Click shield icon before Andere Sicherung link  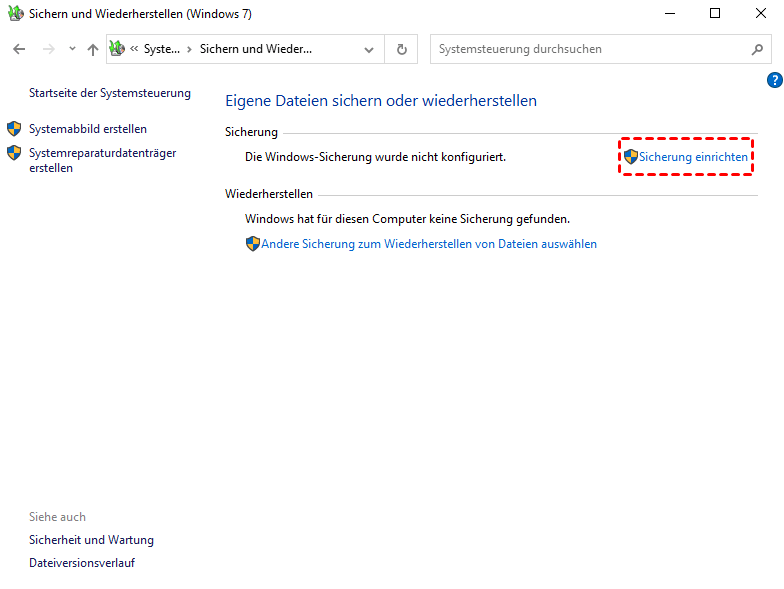(x=253, y=244)
